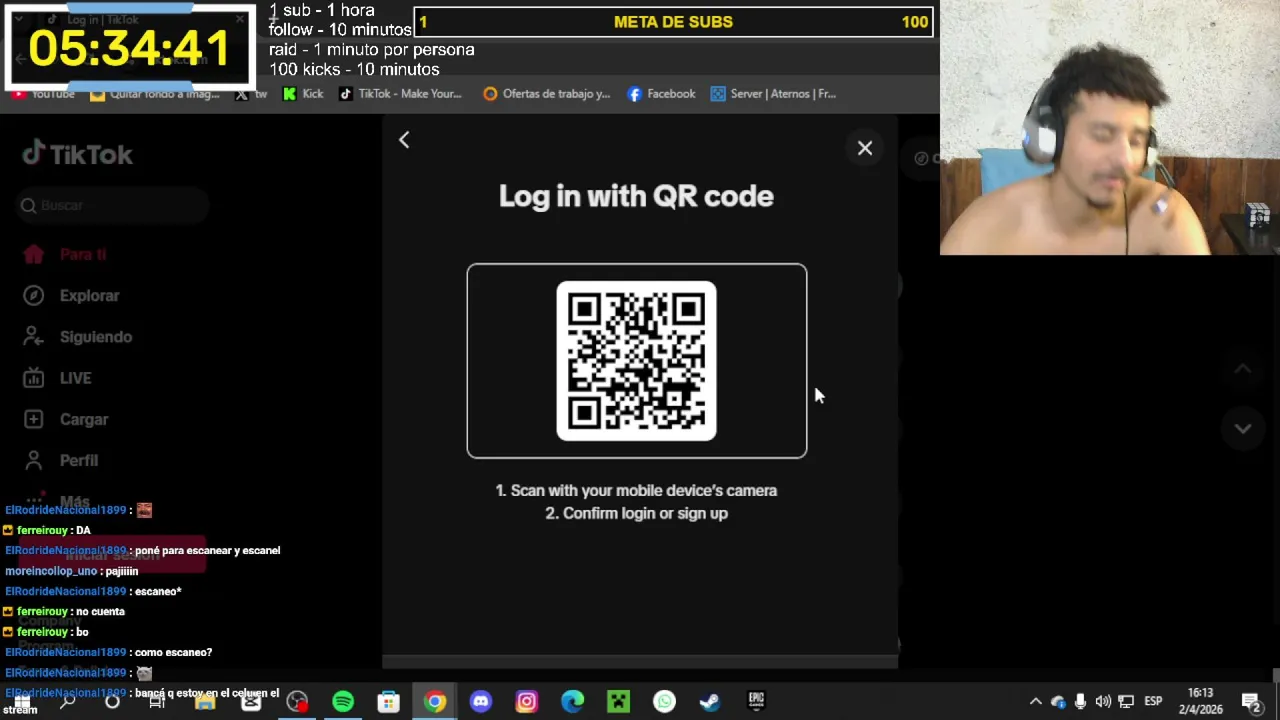This screenshot has height=720, width=1280.
Task: Open Steam from the taskbar
Action: (710, 702)
